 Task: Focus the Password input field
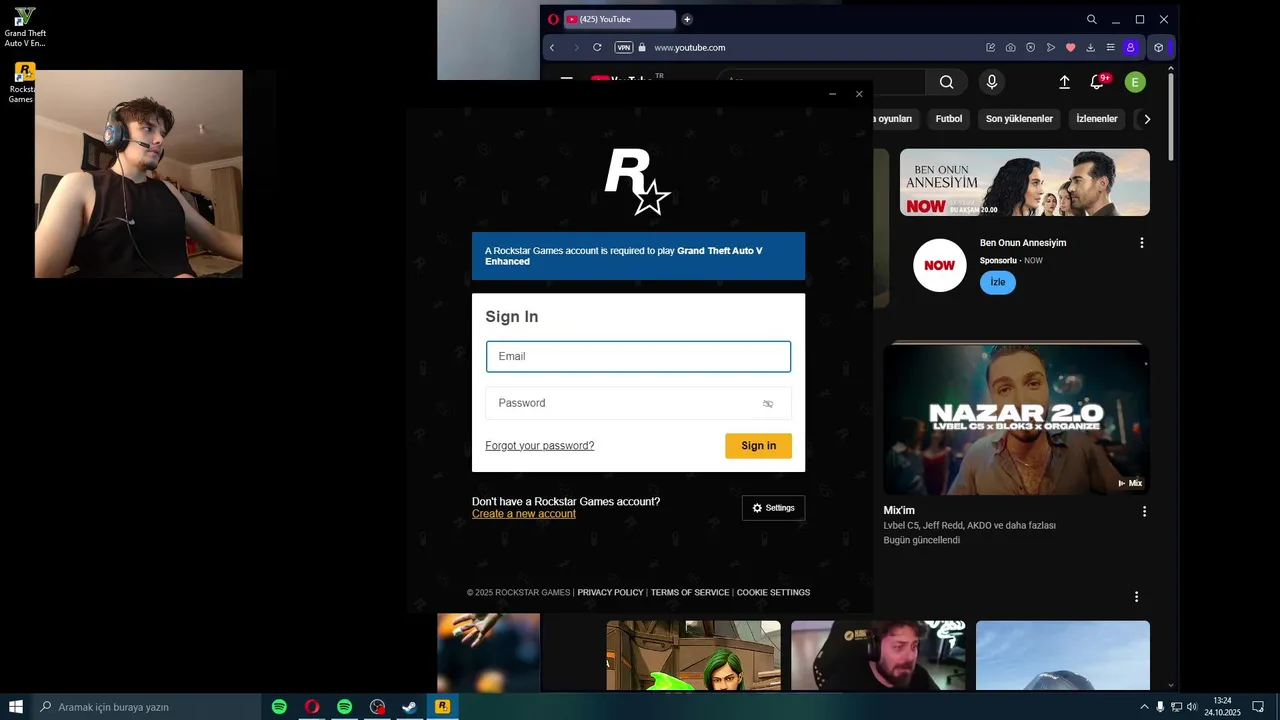pos(638,403)
